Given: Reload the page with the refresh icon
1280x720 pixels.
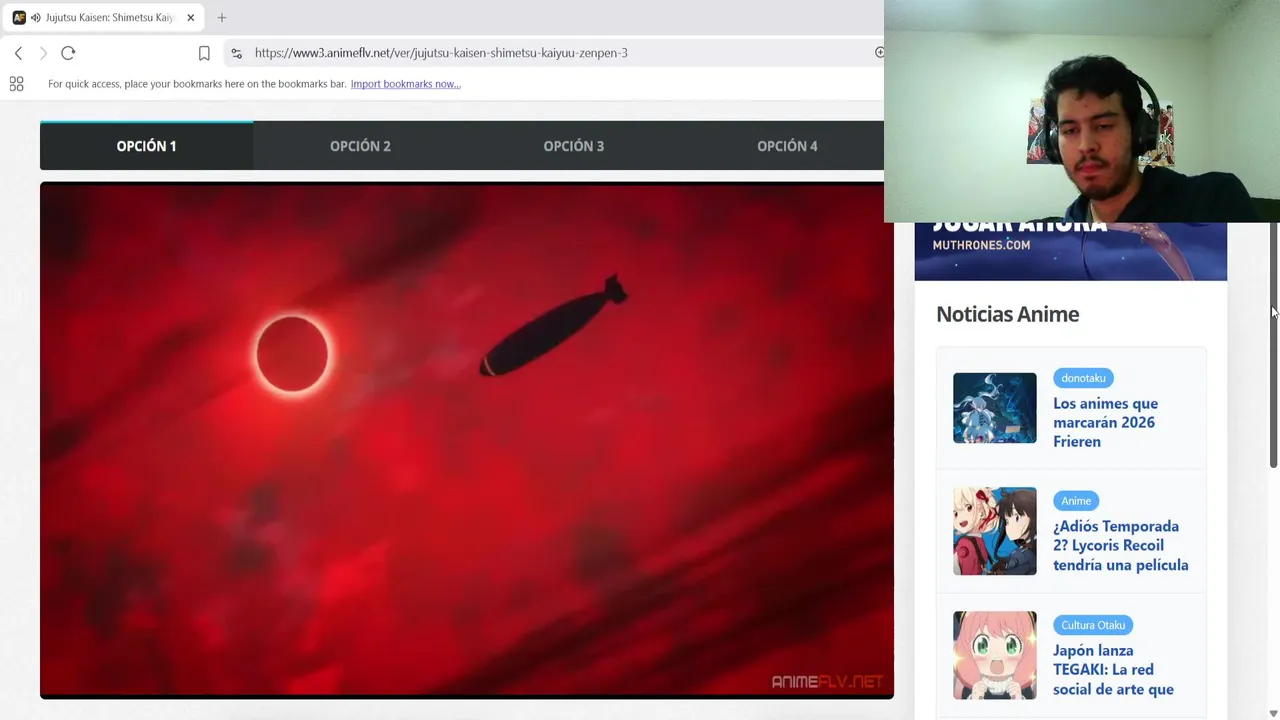Looking at the screenshot, I should coord(68,53).
